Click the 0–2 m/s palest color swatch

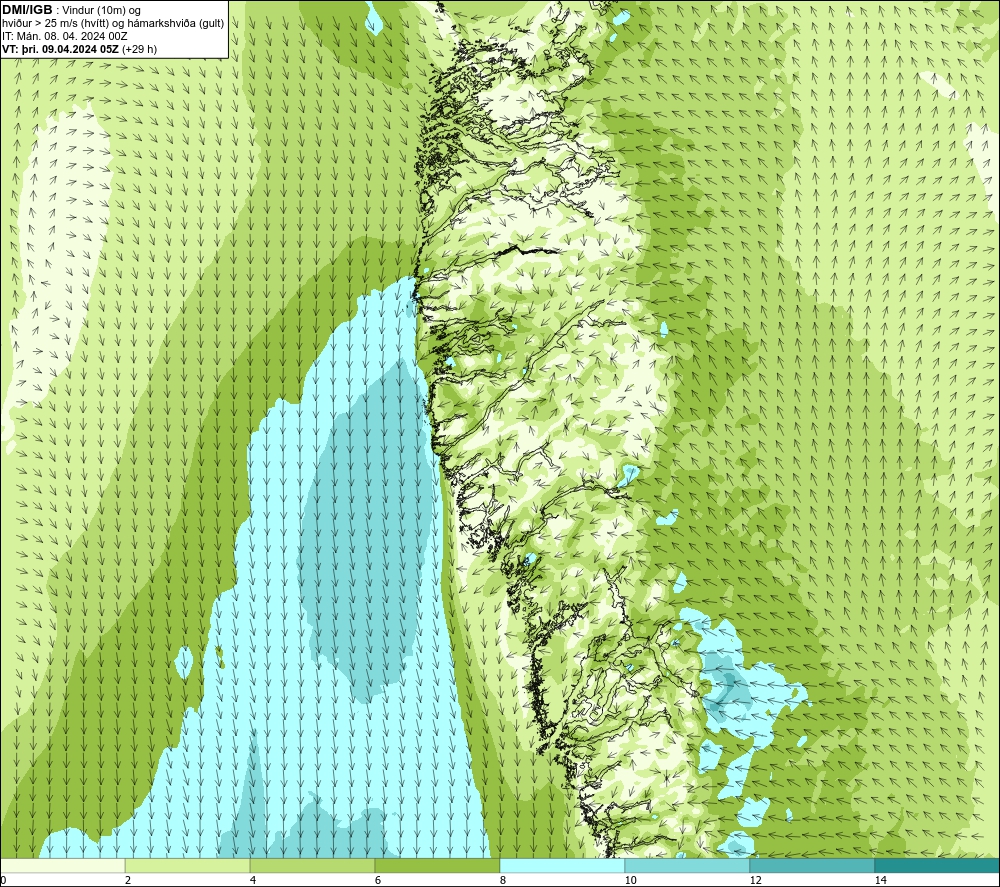pos(62,865)
